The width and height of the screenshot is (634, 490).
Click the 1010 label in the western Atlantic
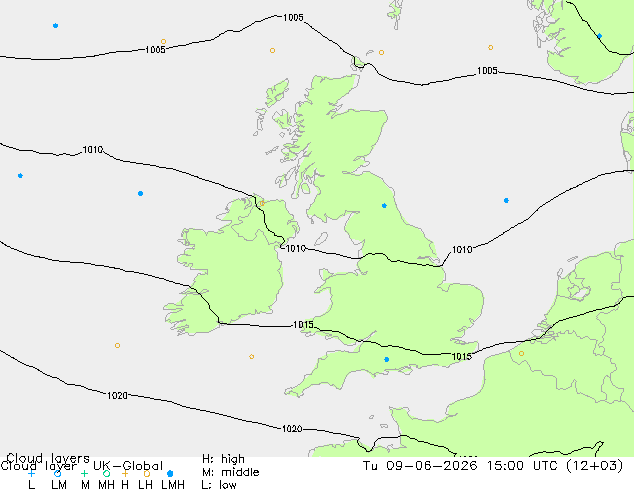click(93, 150)
